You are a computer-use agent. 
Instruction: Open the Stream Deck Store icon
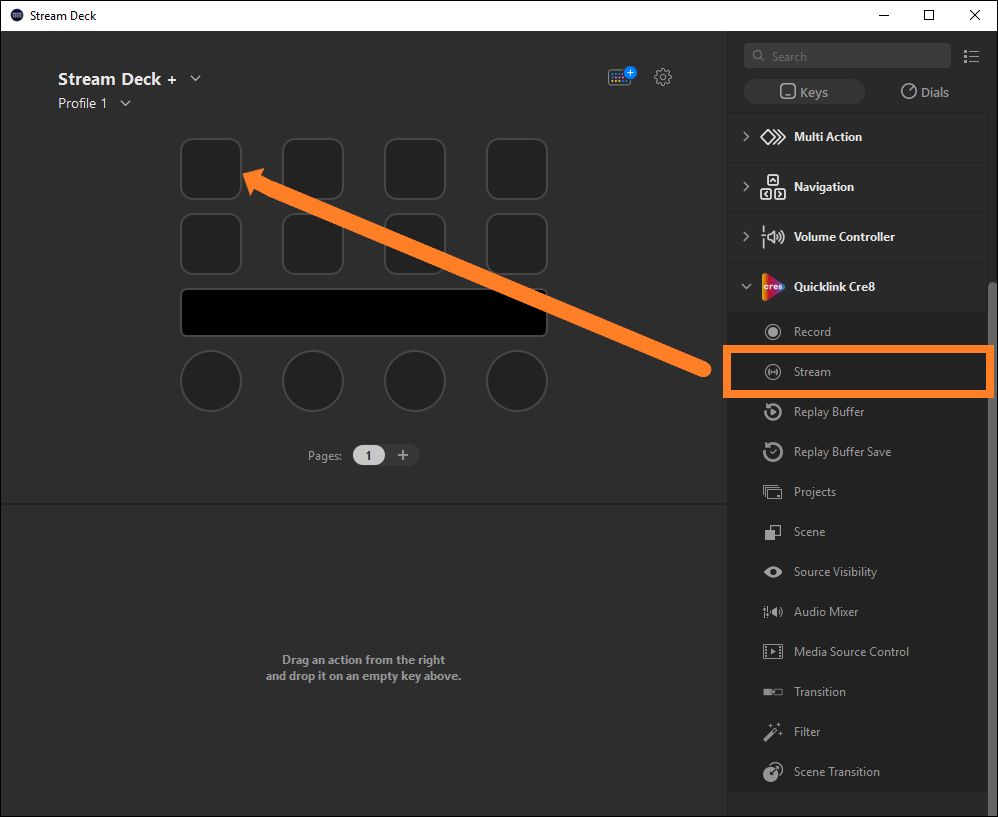click(621, 76)
